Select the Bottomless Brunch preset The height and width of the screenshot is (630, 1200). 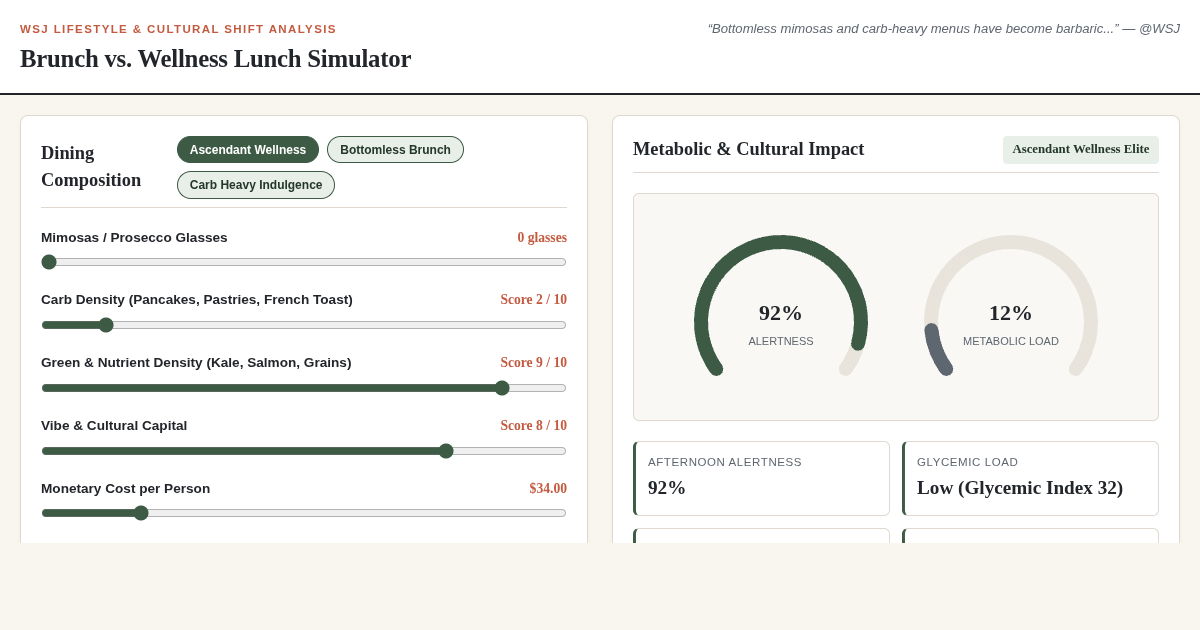(x=395, y=150)
